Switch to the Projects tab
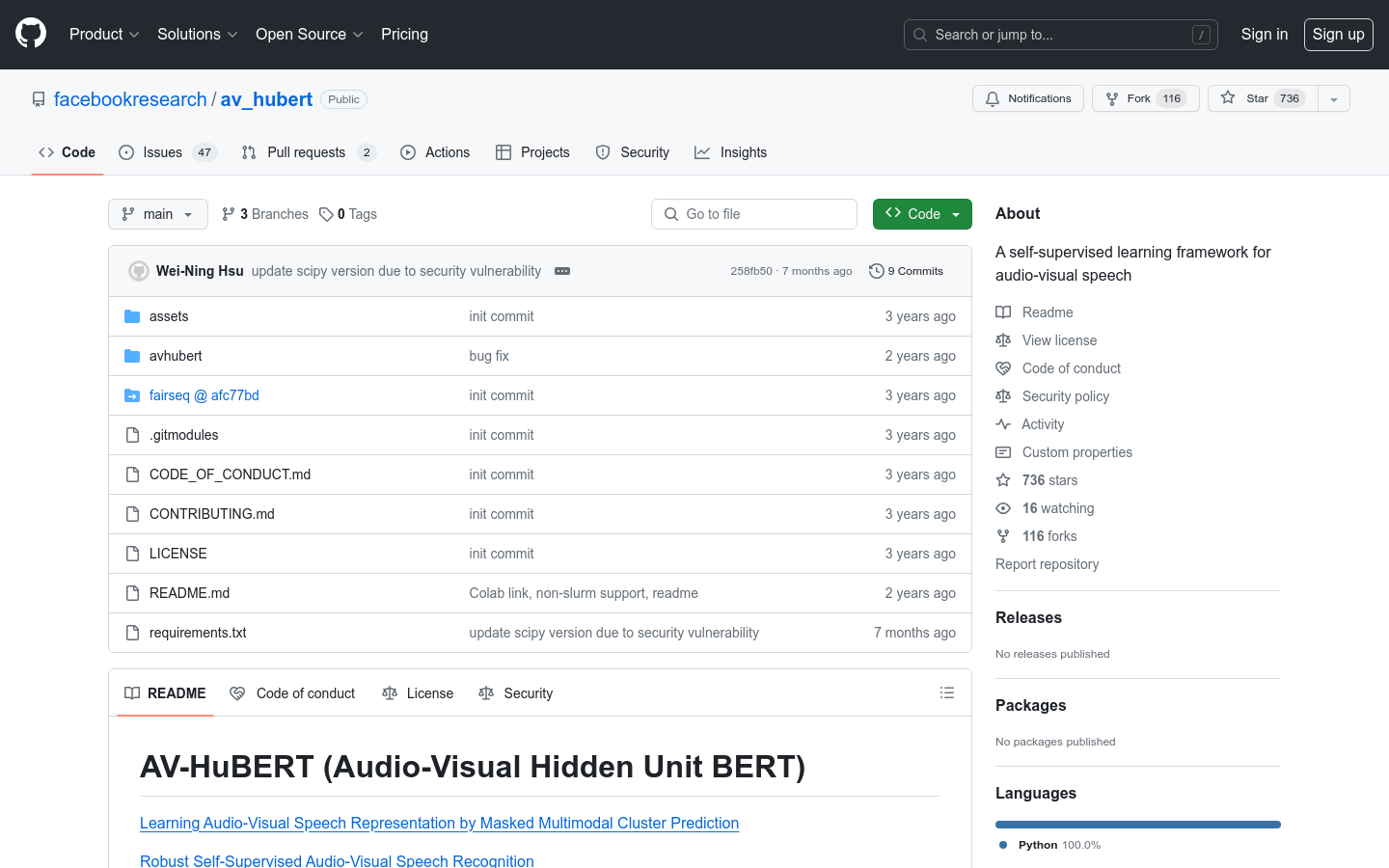 pyautogui.click(x=532, y=152)
